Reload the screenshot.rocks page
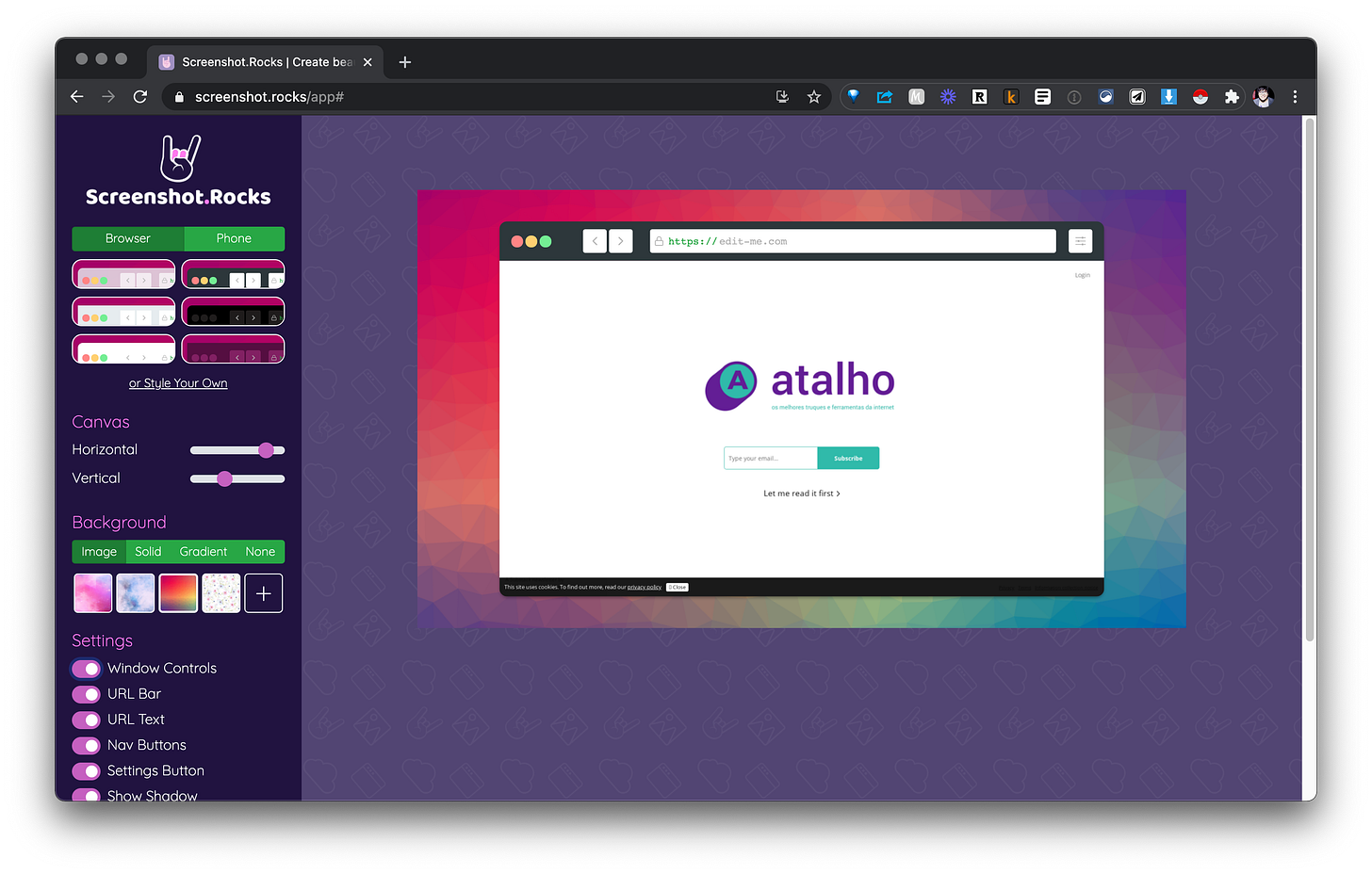The image size is (1372, 874). click(x=140, y=97)
